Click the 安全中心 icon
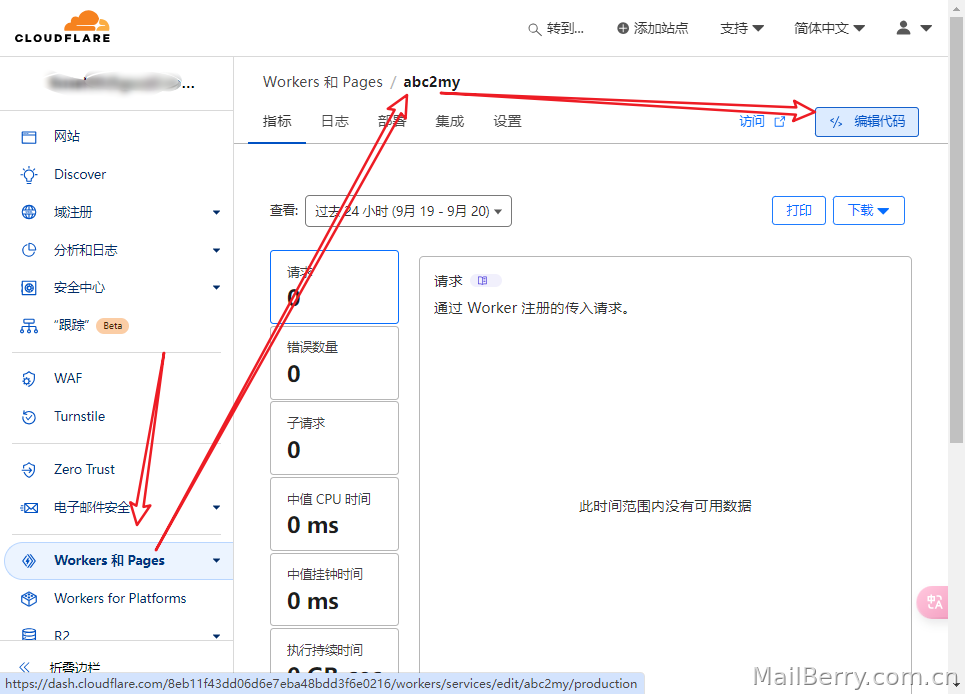965x694 pixels. pos(29,288)
